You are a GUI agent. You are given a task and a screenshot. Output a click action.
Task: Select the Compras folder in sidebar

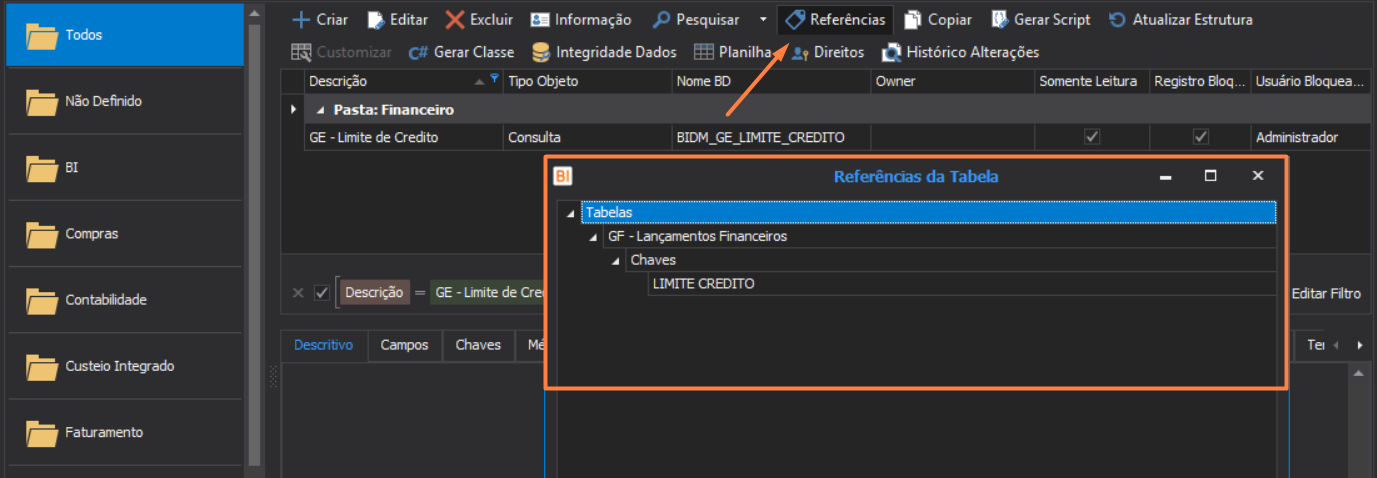coord(92,234)
